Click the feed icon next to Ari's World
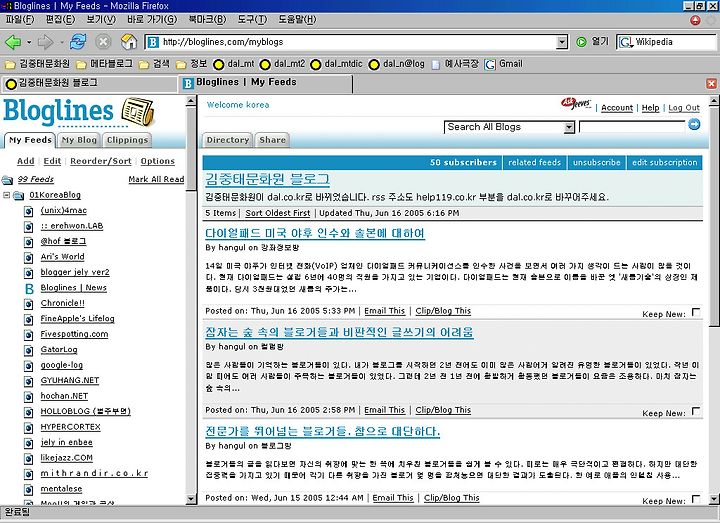This screenshot has height=523, width=720. tap(28, 258)
